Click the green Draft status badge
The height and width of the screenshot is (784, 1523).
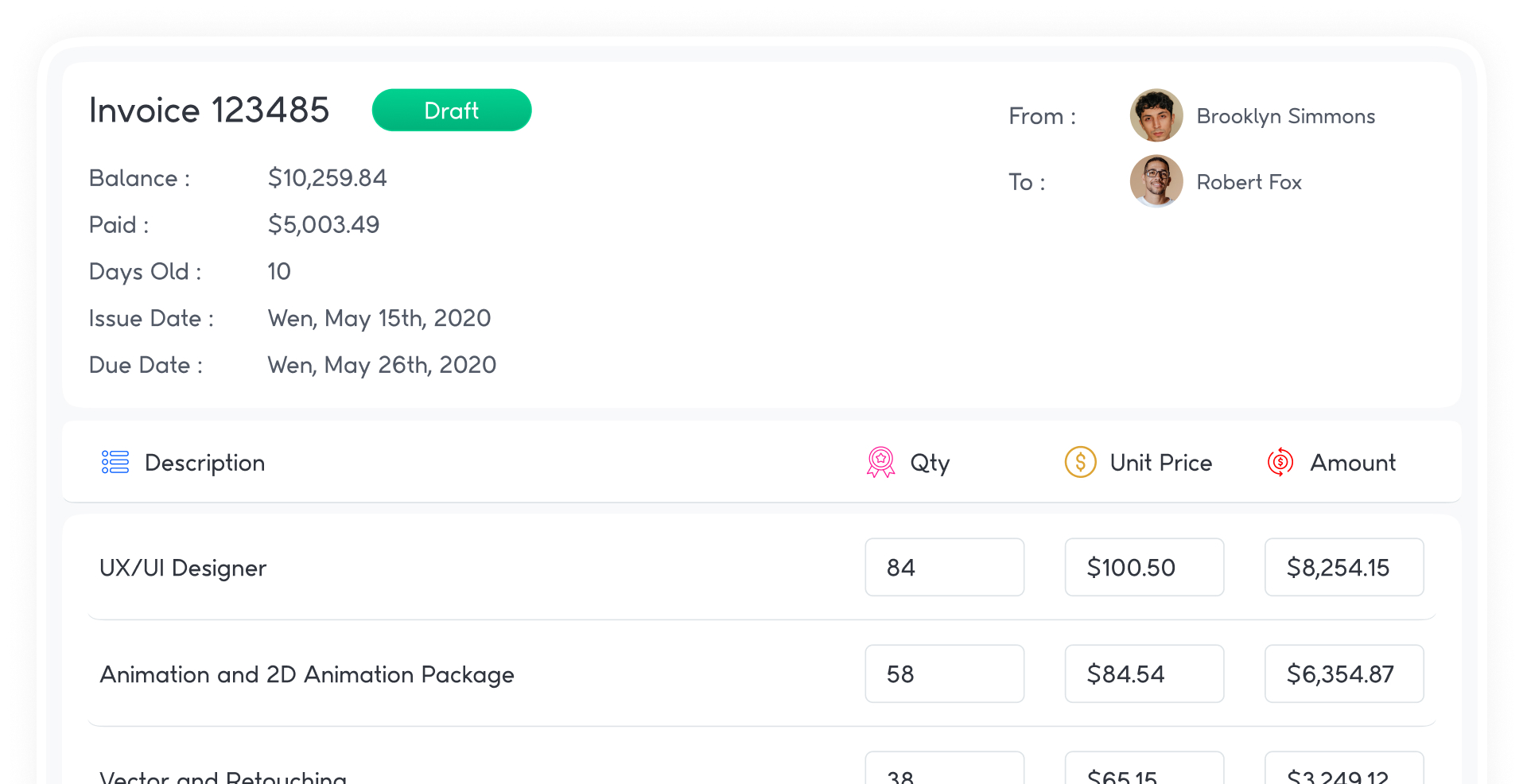point(451,111)
